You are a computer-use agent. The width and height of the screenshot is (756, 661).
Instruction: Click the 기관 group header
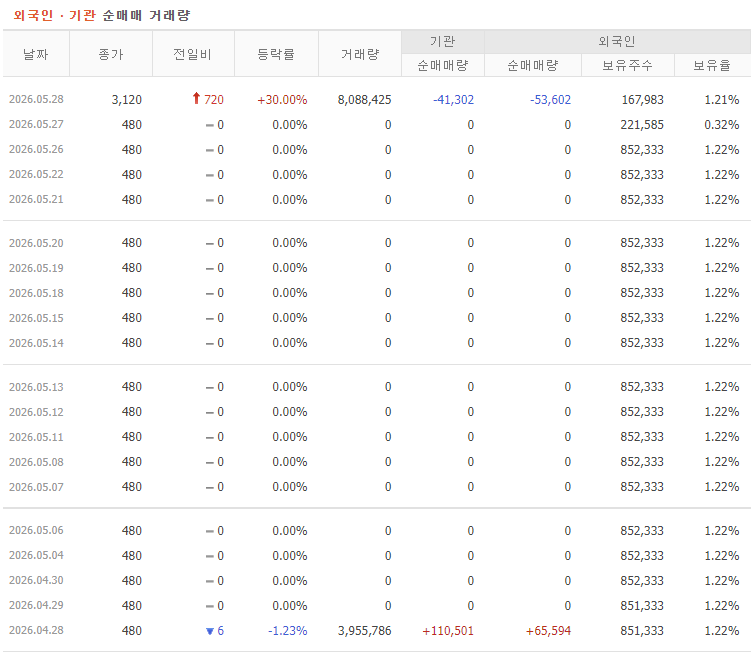click(443, 41)
